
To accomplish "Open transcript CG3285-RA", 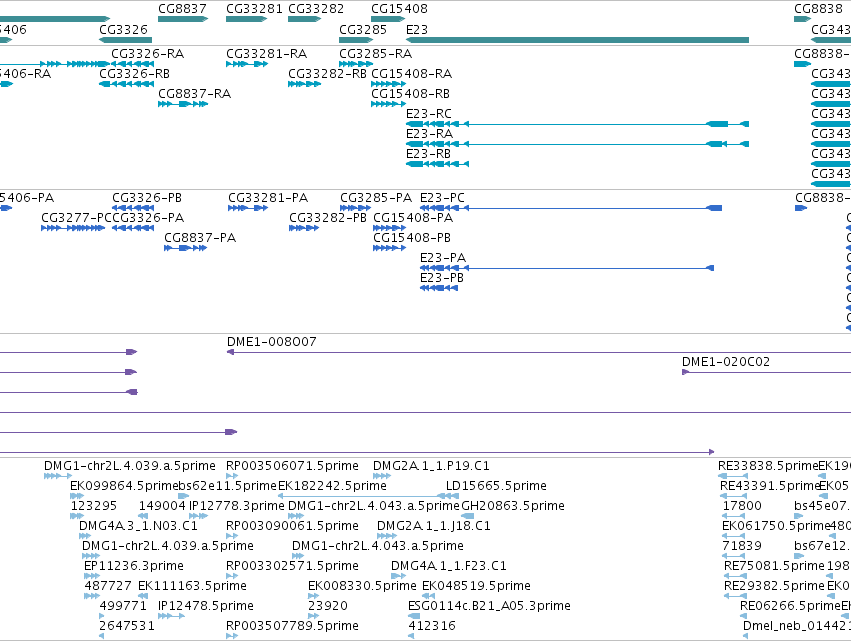I will click(356, 64).
